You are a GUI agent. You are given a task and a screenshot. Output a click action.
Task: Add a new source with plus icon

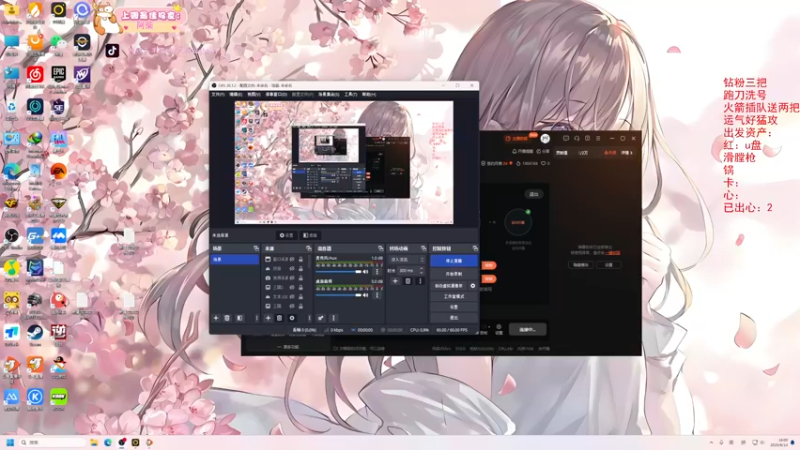268,318
